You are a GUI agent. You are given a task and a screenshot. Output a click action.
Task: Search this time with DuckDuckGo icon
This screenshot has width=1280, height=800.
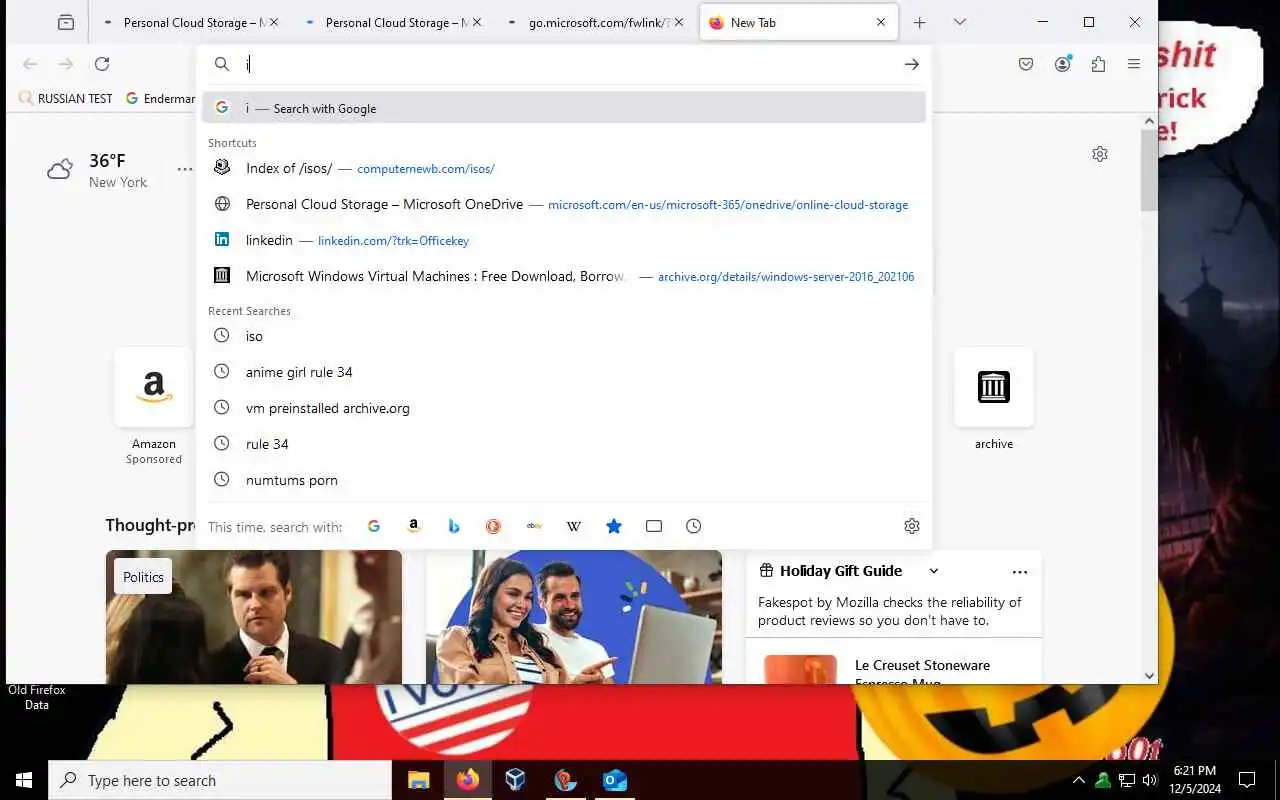point(494,526)
